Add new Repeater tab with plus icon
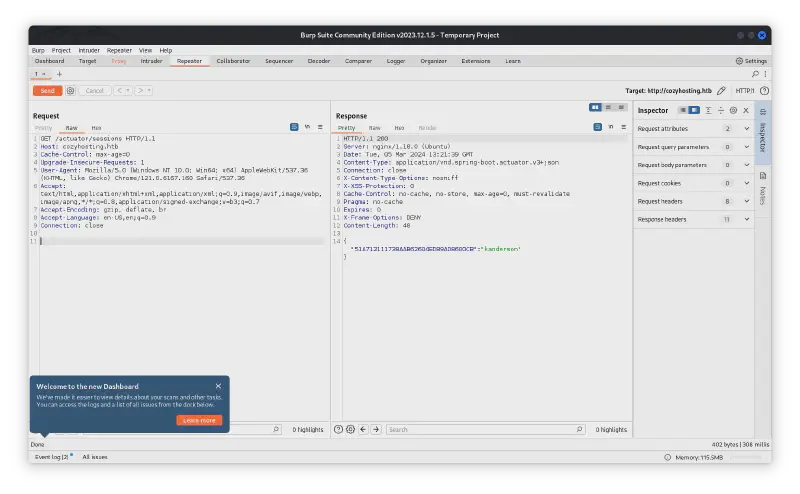Viewport: 800px width, 494px height. 59,74
